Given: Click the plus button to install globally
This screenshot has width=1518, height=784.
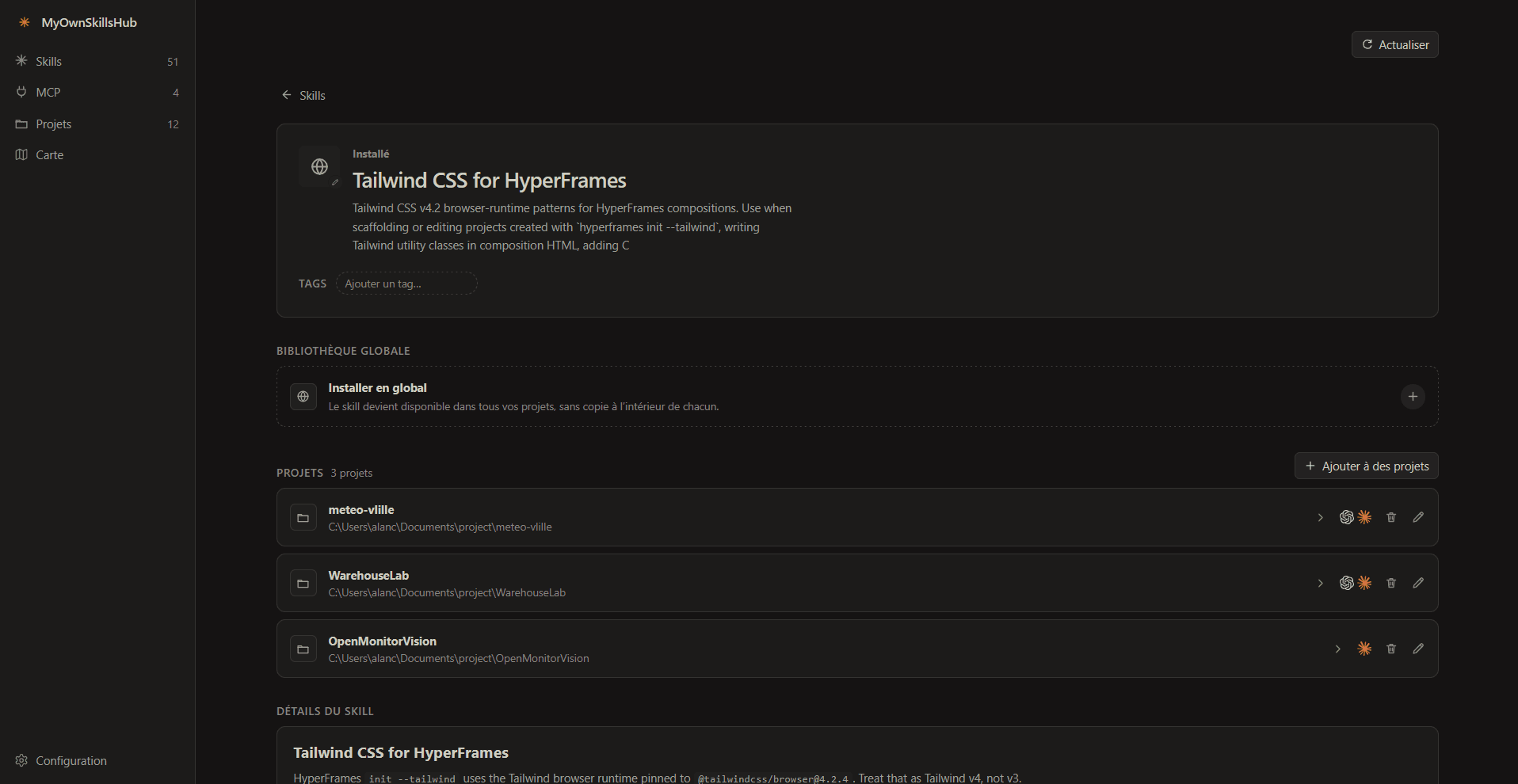Looking at the screenshot, I should (x=1413, y=397).
